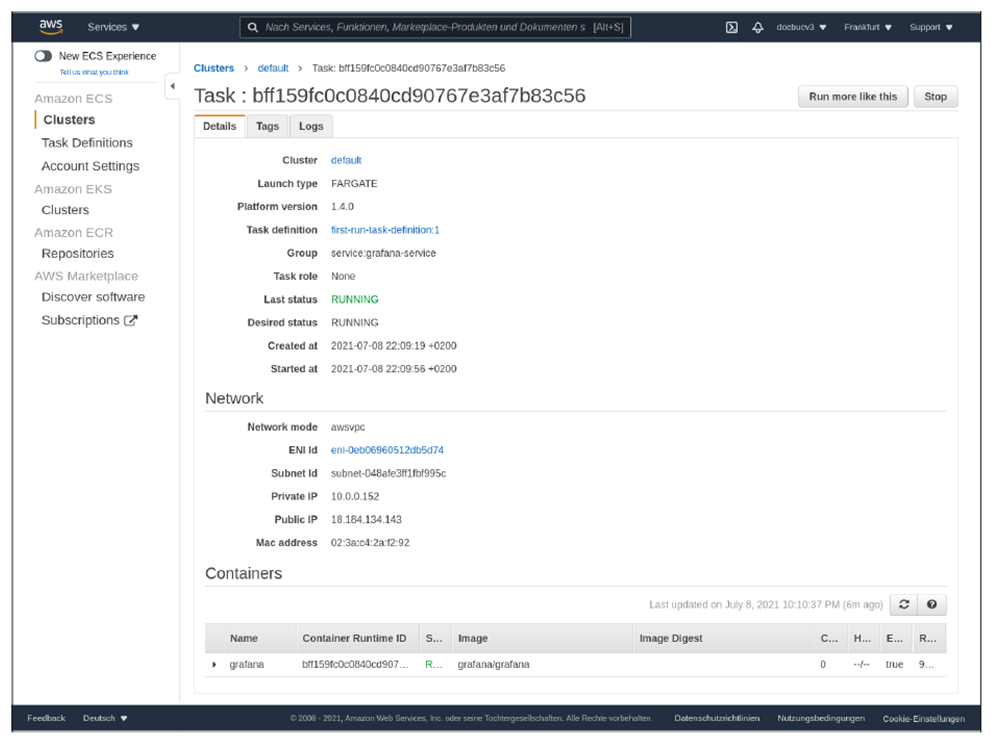This screenshot has width=991, height=741.
Task: Open the default cluster link in details
Action: [346, 161]
